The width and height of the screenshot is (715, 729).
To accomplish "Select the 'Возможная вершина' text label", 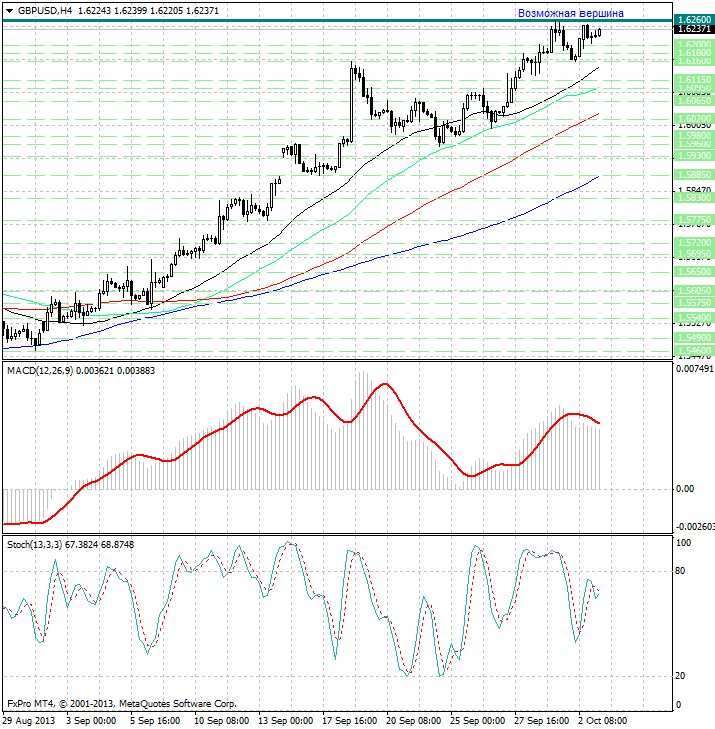I will [570, 13].
